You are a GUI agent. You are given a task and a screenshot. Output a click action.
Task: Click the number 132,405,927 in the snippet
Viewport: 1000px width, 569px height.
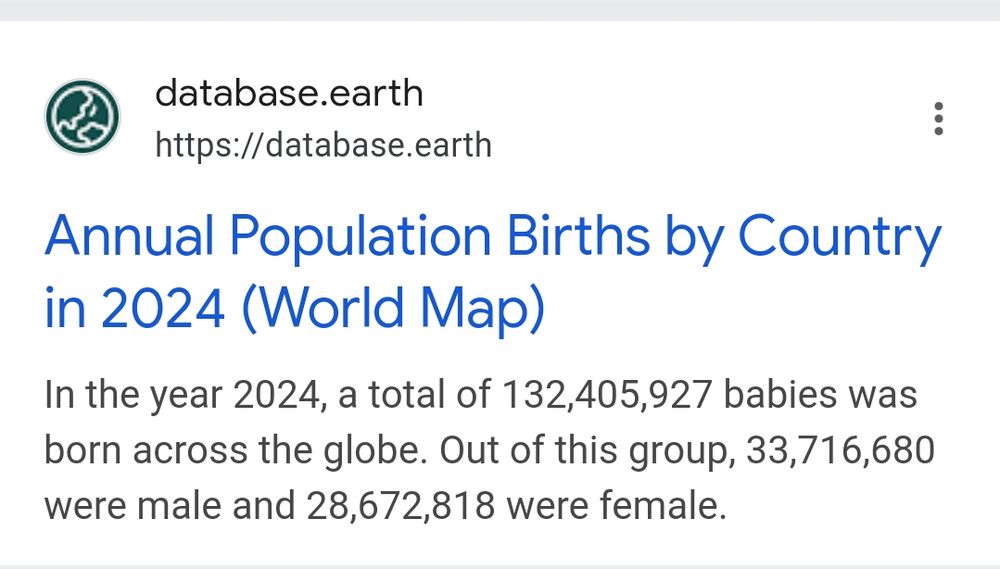point(607,395)
